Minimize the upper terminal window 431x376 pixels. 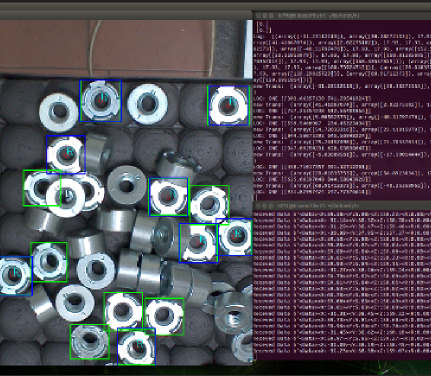[265, 15]
